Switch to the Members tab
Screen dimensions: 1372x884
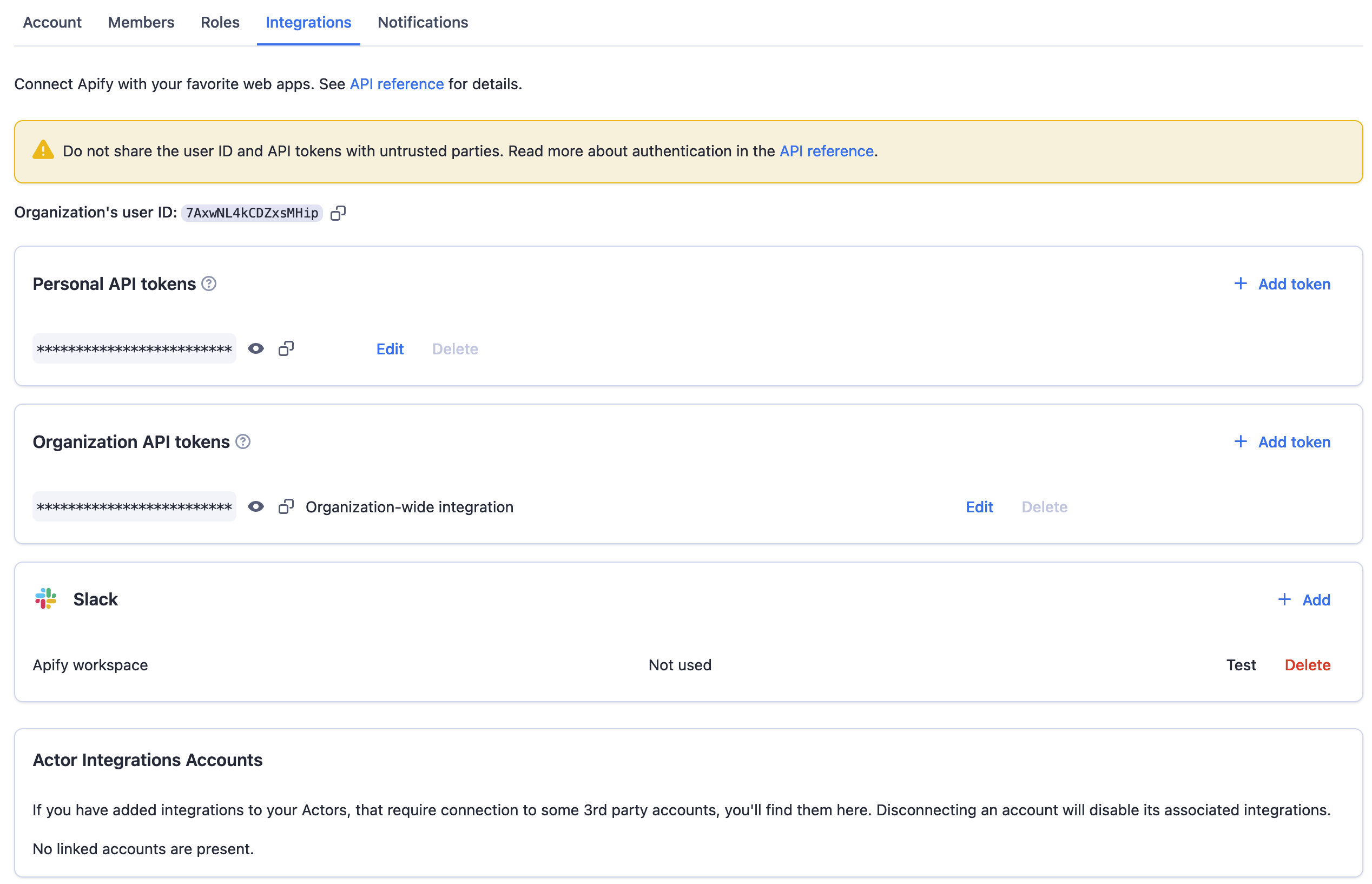point(141,22)
